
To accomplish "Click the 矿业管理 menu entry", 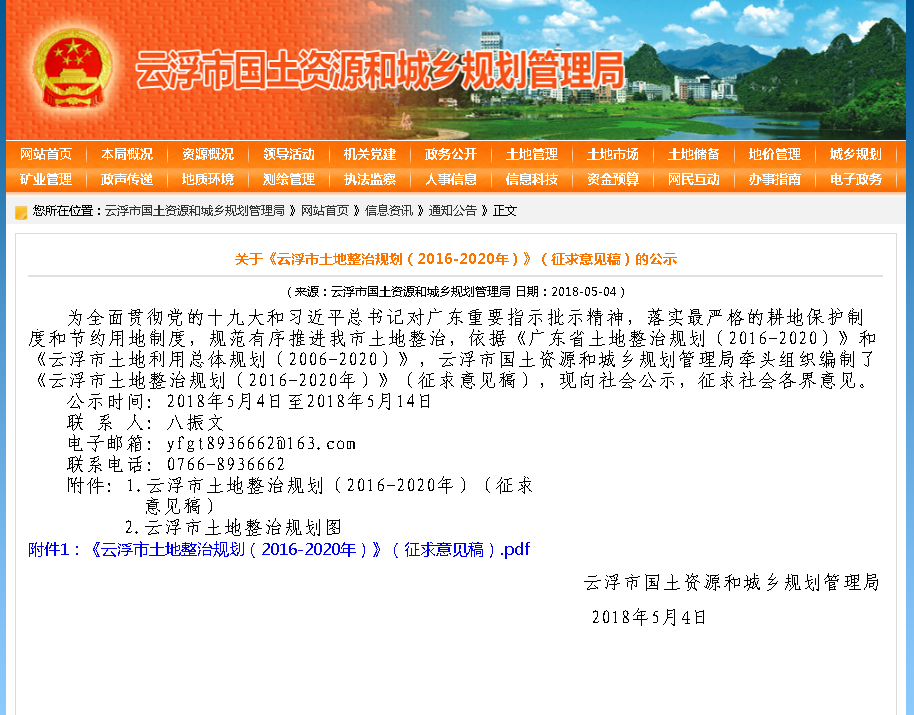I will coord(46,179).
